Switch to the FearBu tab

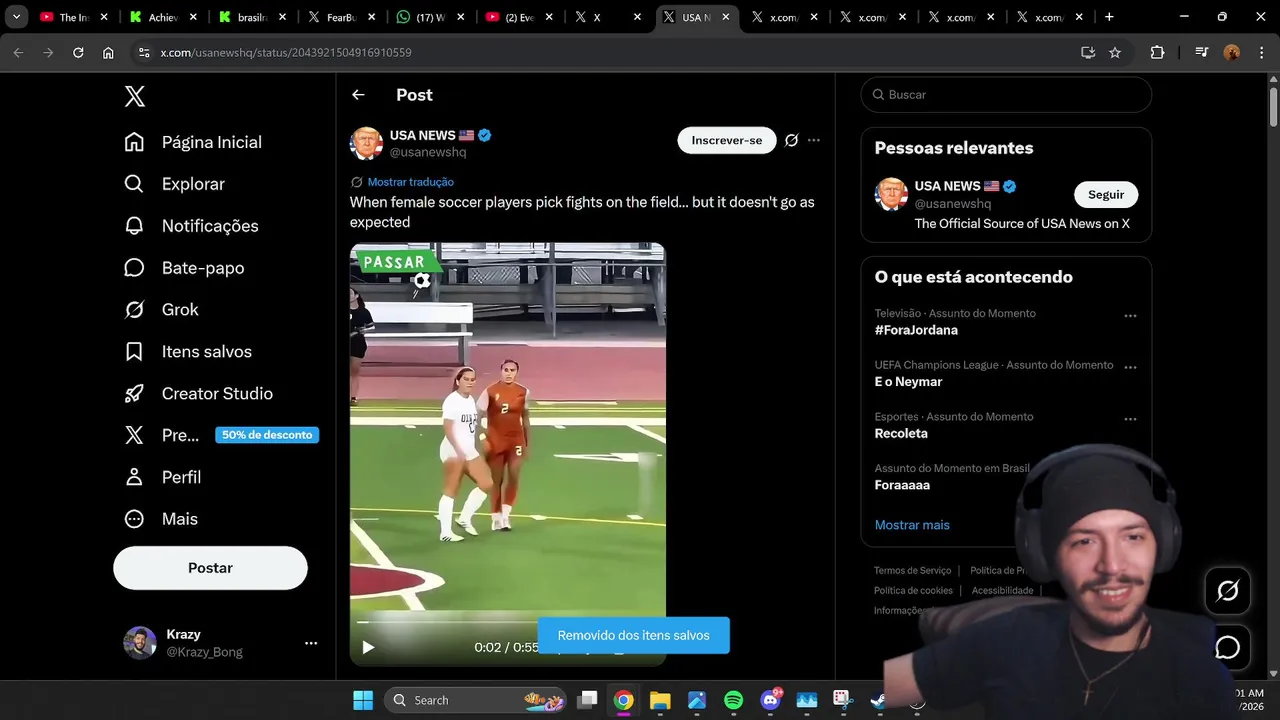coord(341,17)
